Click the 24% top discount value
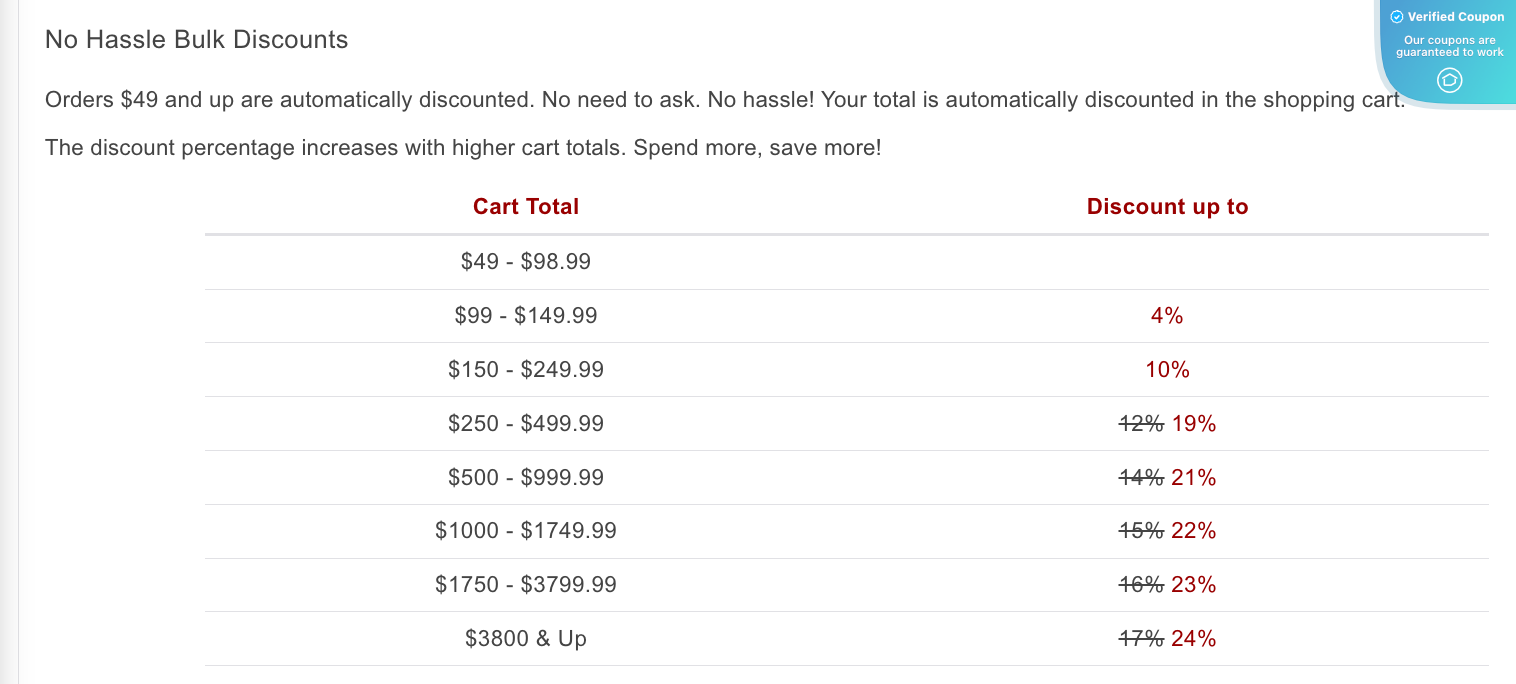Image resolution: width=1516 pixels, height=684 pixels. (x=1195, y=638)
